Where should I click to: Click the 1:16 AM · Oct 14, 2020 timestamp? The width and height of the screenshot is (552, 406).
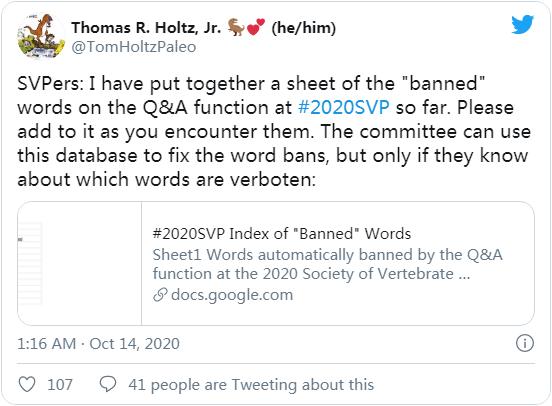click(99, 344)
